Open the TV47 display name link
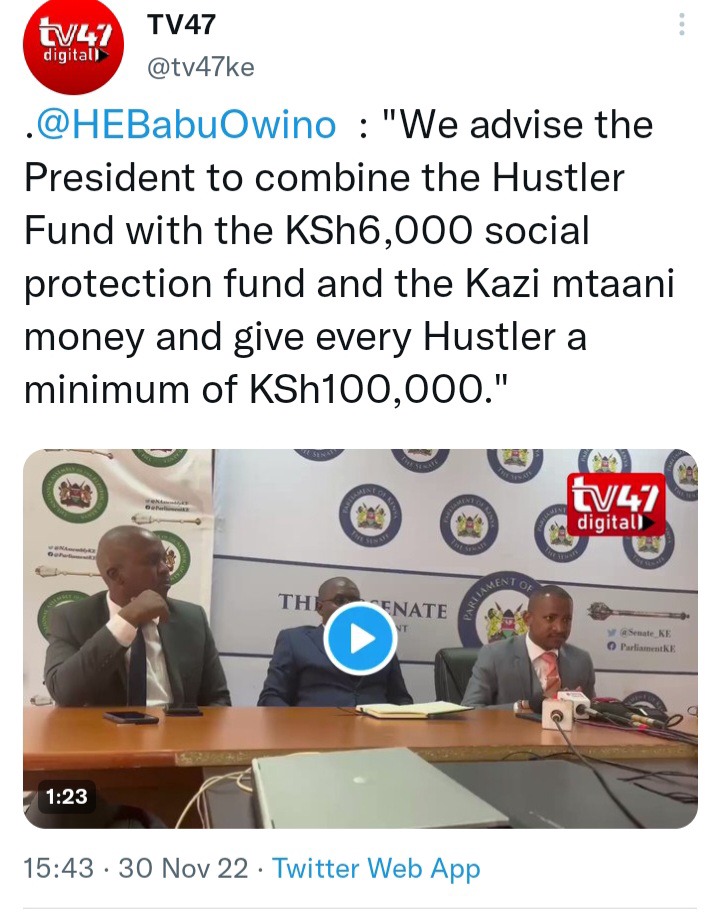720x912 pixels. coord(181,24)
